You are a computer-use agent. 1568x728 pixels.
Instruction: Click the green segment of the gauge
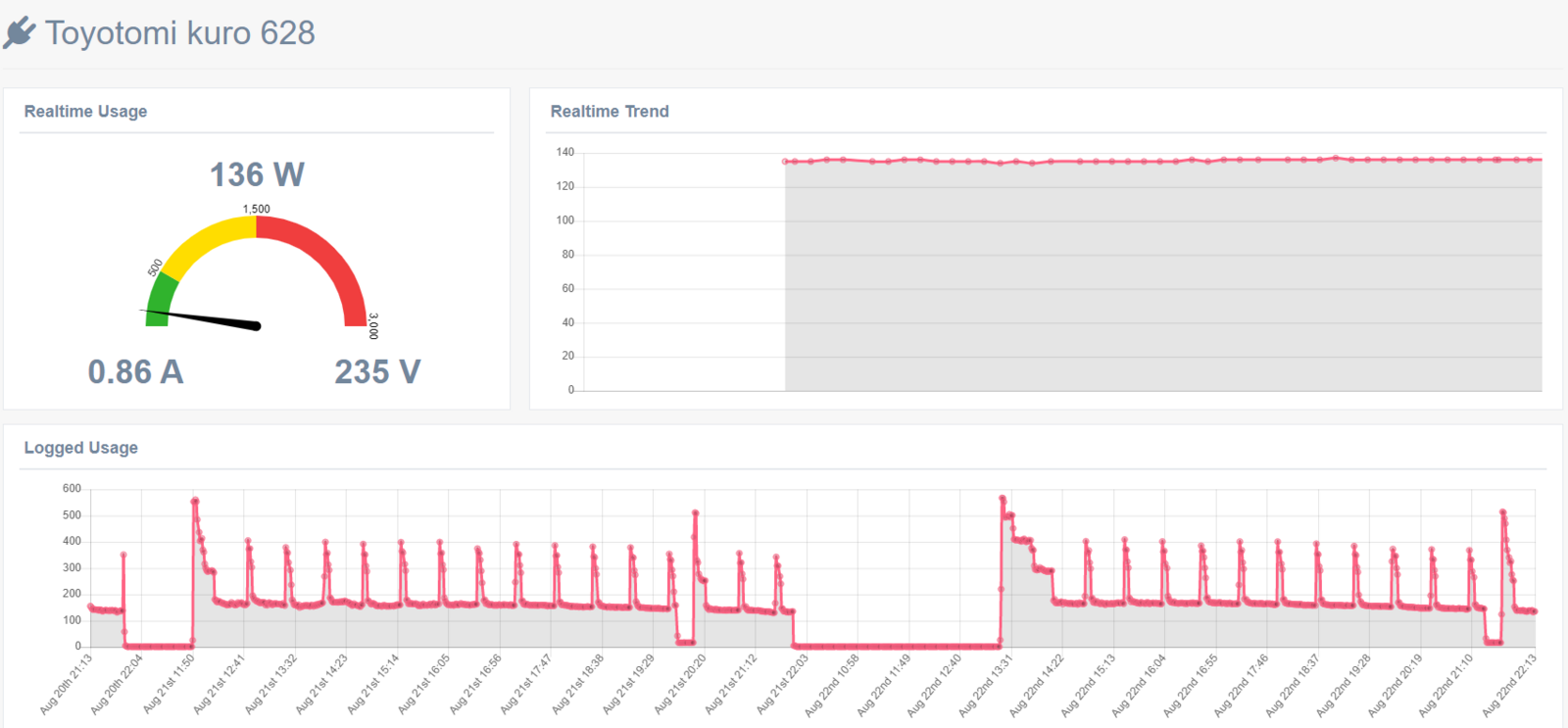[x=161, y=299]
